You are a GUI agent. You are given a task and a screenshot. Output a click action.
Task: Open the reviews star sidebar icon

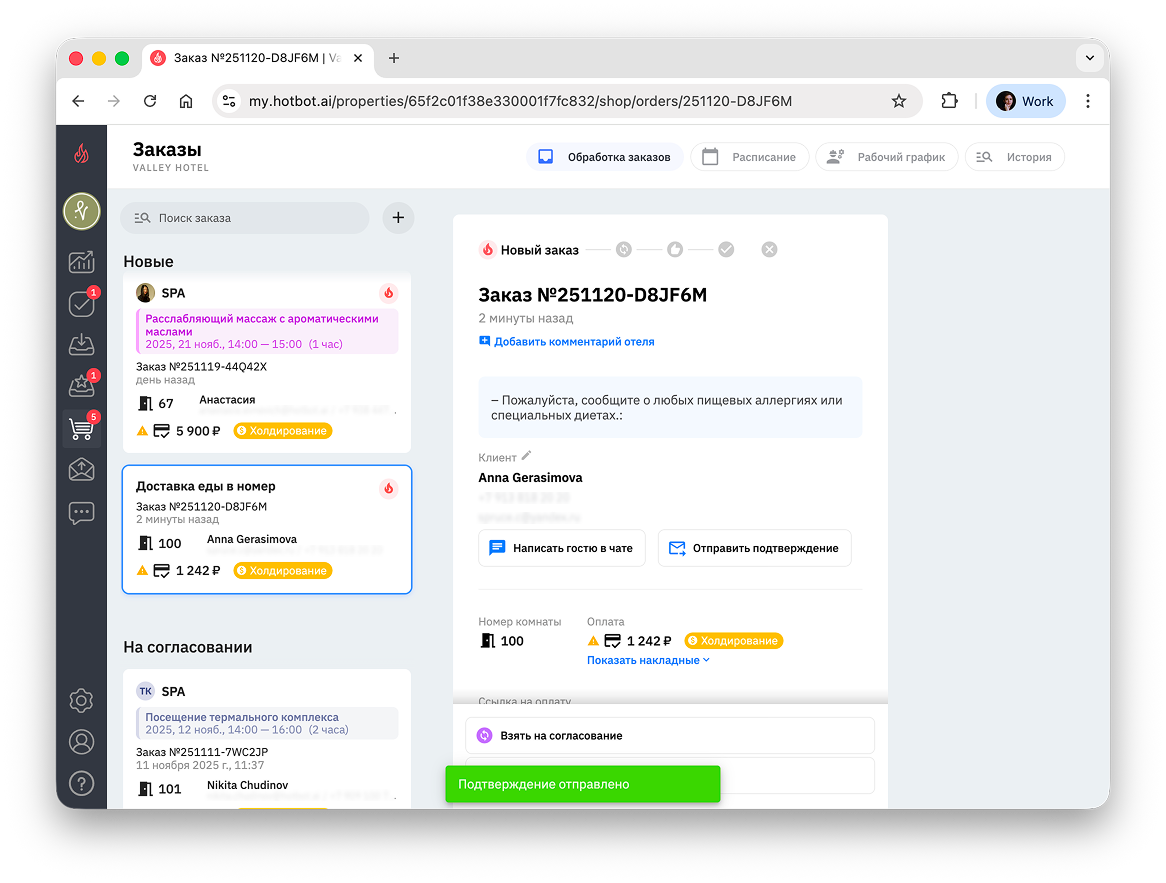(81, 386)
